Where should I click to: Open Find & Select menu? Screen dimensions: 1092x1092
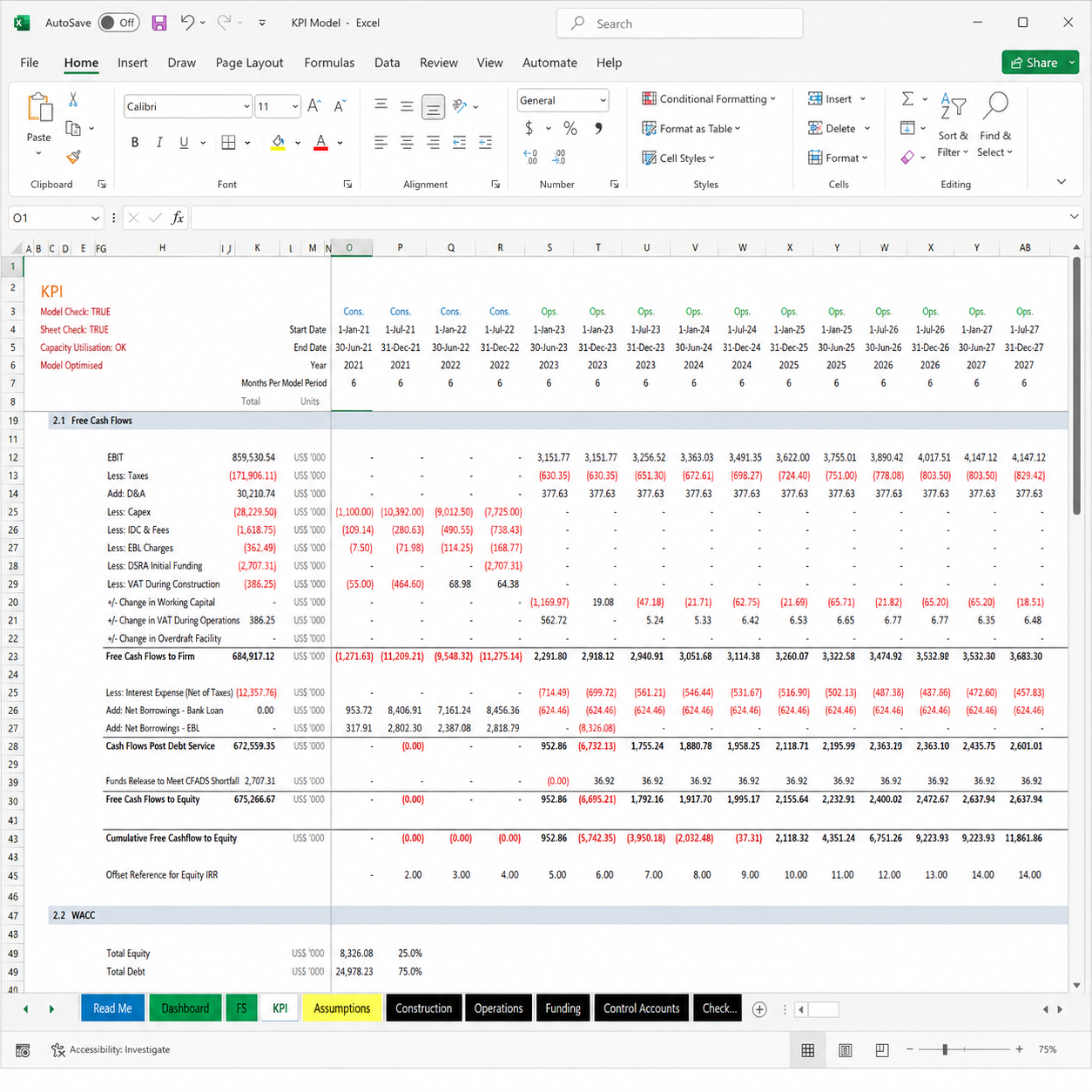click(x=994, y=125)
